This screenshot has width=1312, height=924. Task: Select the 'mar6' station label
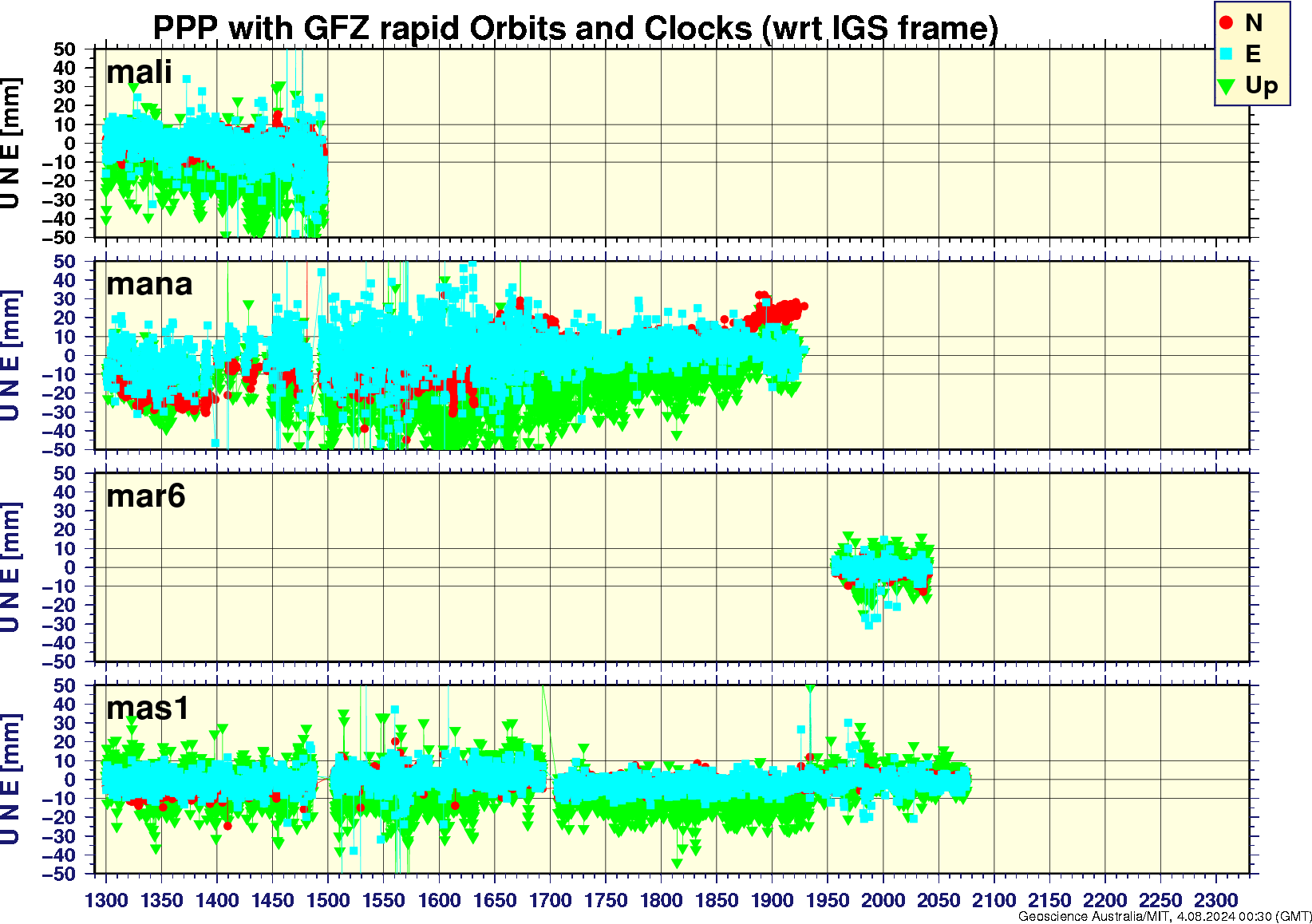tap(146, 496)
